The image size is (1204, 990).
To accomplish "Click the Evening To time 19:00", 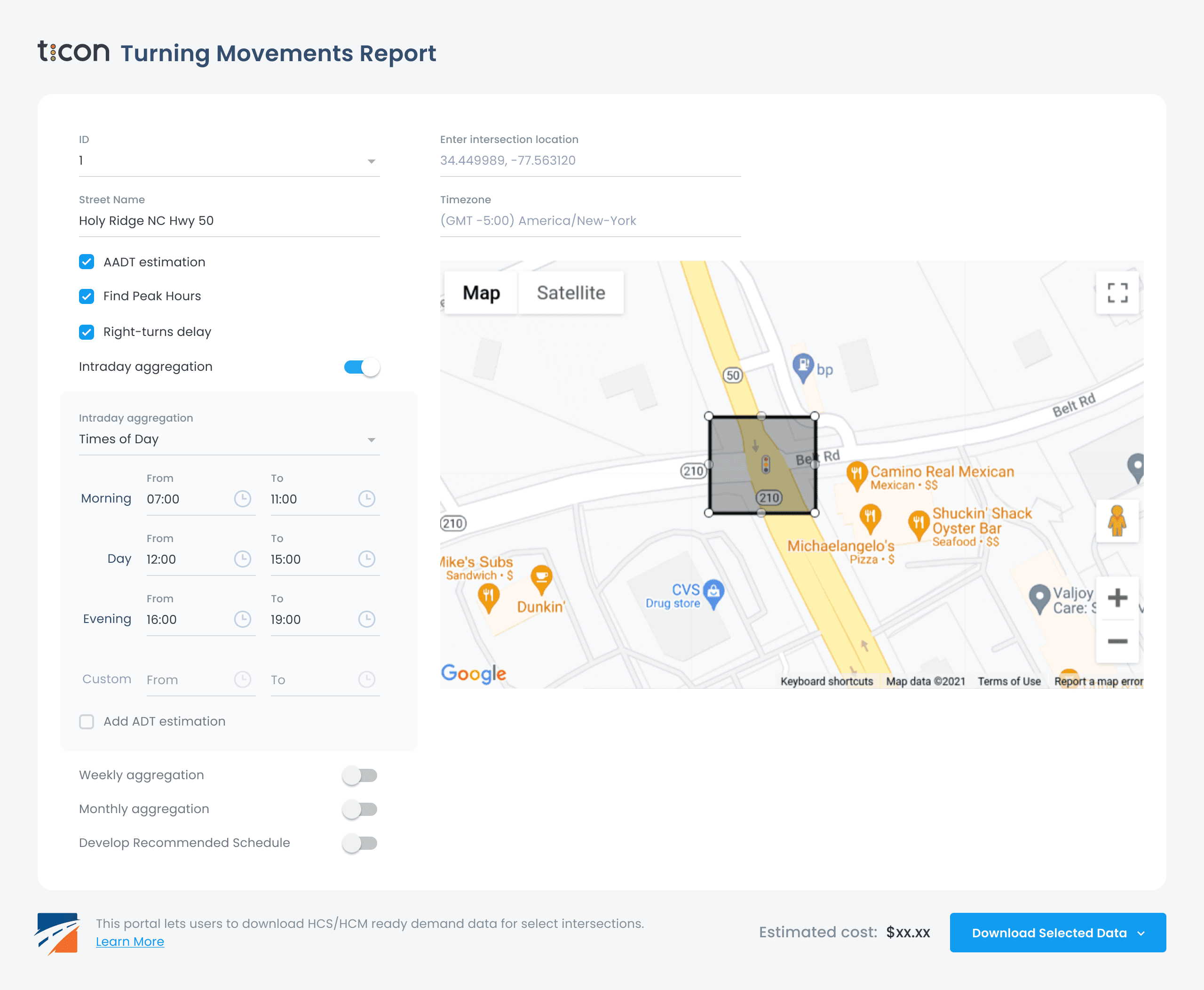I will (x=285, y=619).
